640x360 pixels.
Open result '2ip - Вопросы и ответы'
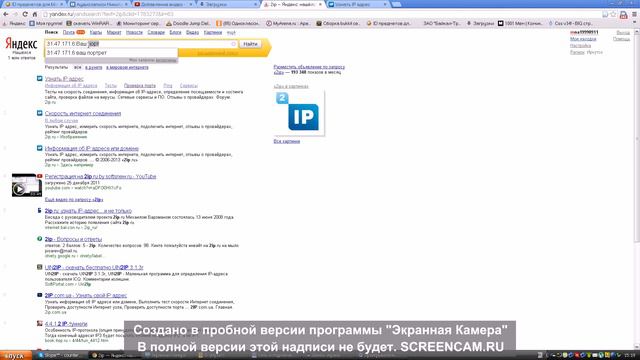tap(73, 239)
